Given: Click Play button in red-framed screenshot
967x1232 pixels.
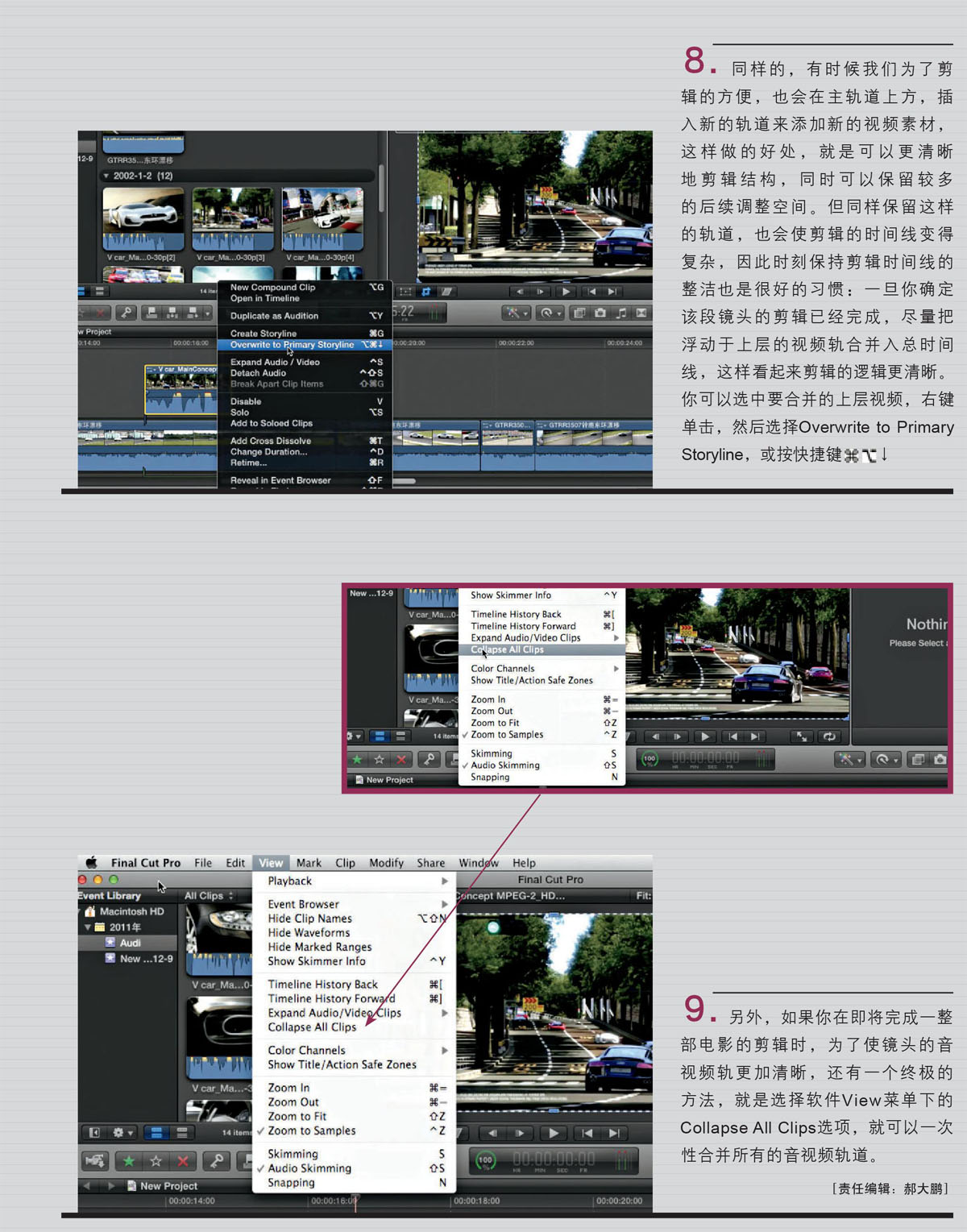Looking at the screenshot, I should pyautogui.click(x=705, y=736).
